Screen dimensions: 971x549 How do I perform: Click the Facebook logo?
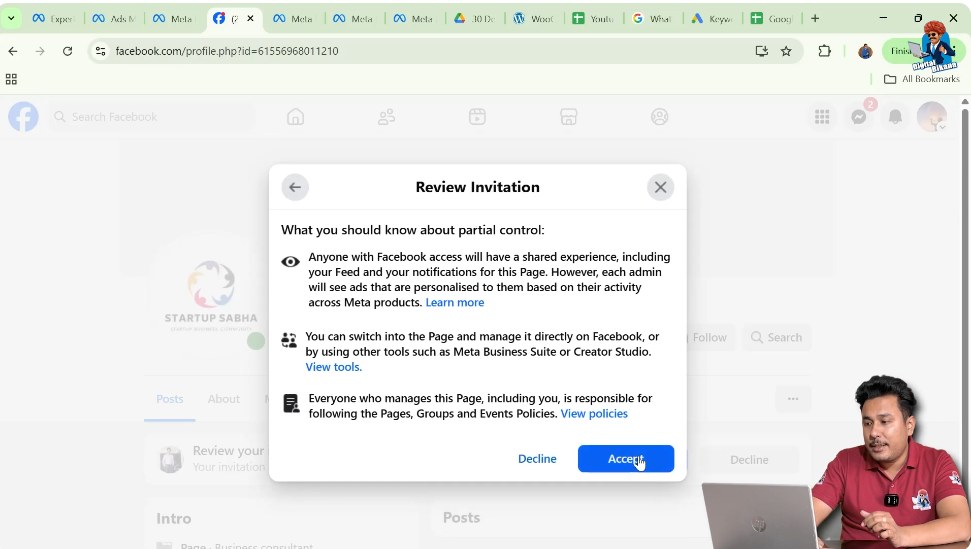tap(24, 116)
